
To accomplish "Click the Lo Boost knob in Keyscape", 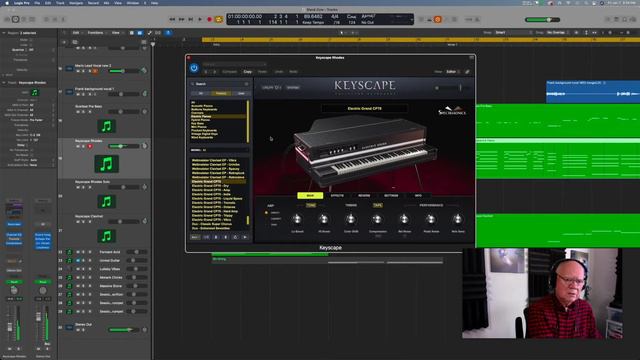I will (297, 219).
